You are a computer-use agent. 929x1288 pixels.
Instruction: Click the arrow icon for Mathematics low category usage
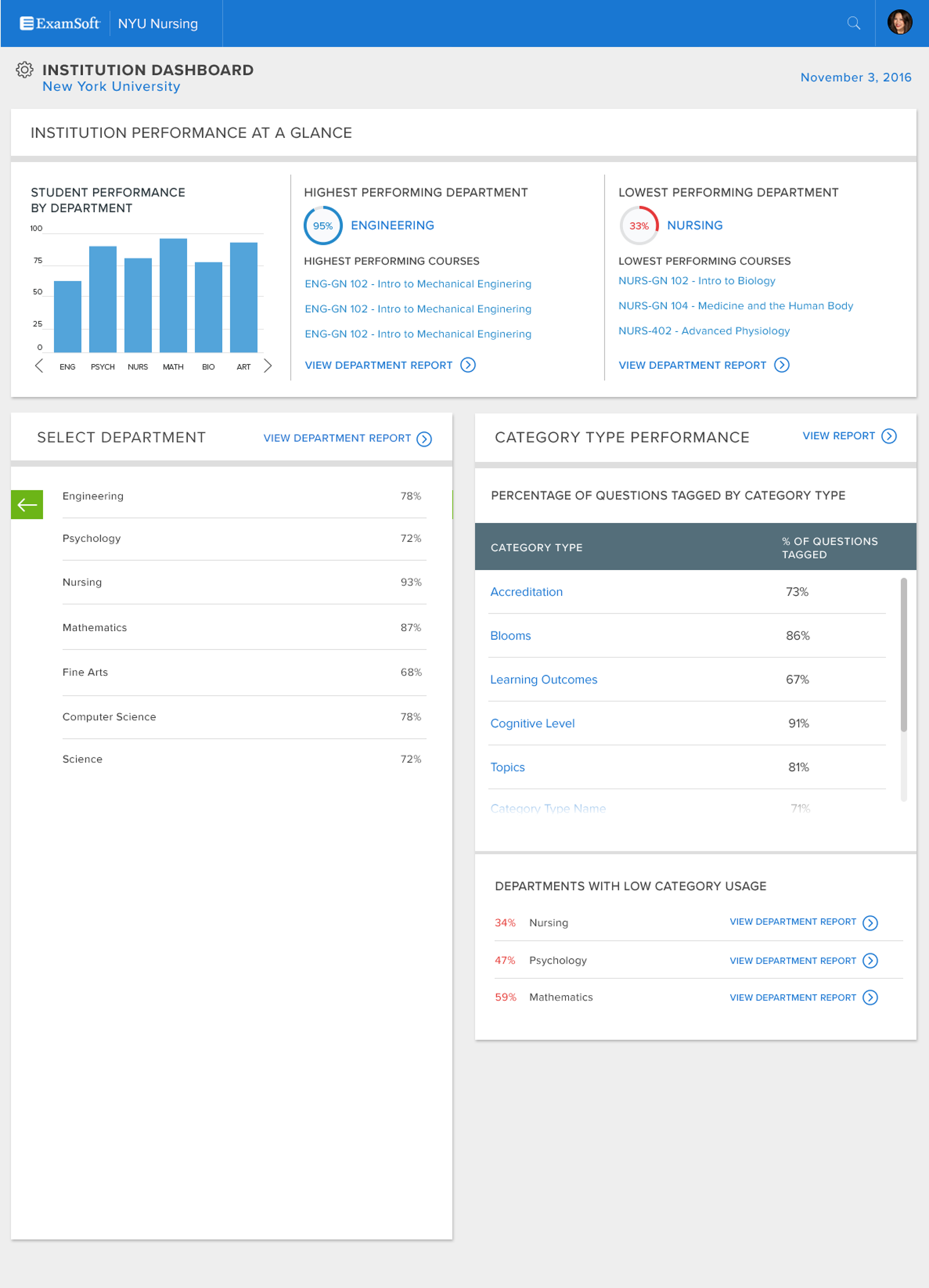point(870,998)
